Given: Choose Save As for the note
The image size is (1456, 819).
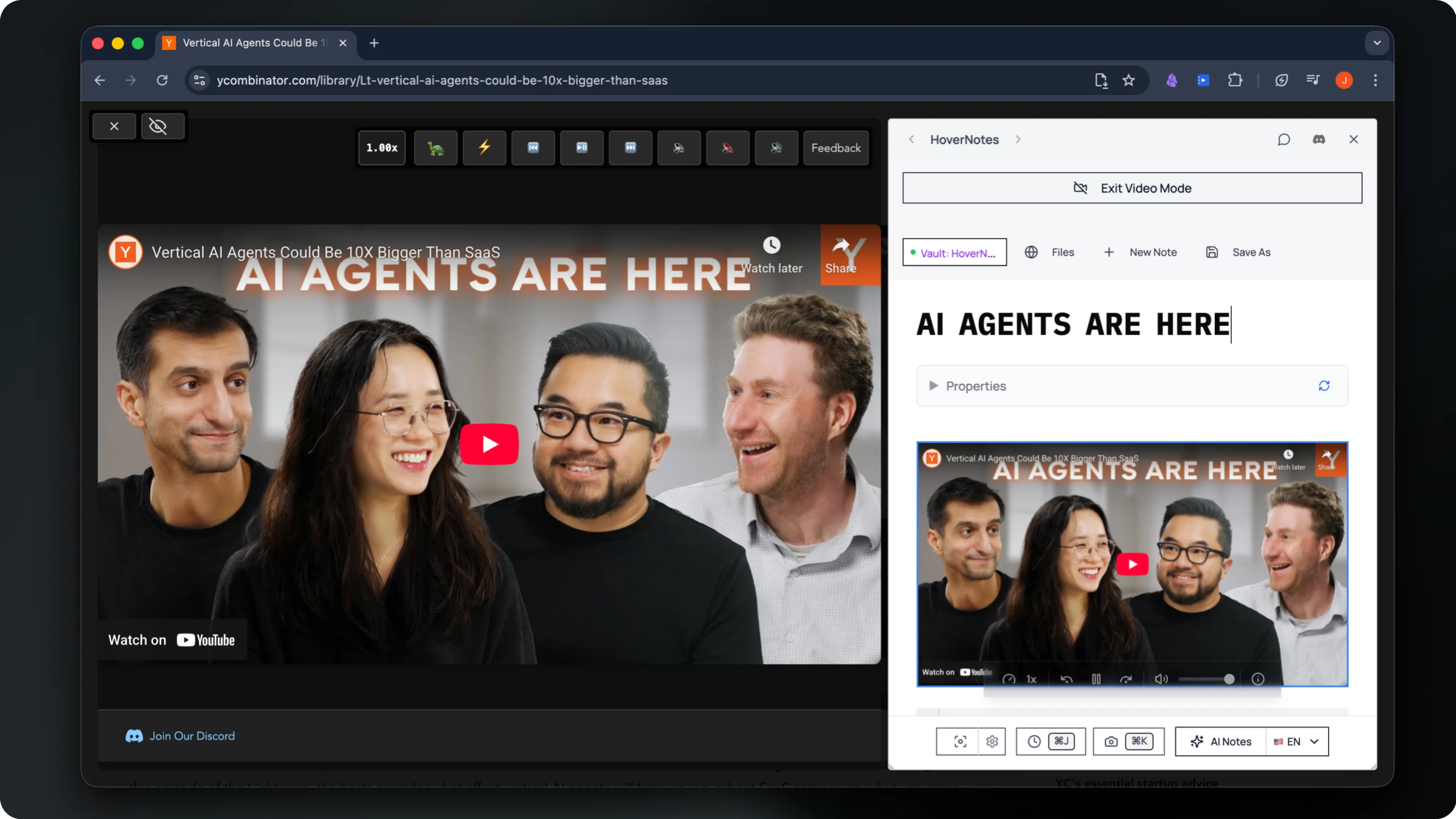Looking at the screenshot, I should pos(1238,252).
